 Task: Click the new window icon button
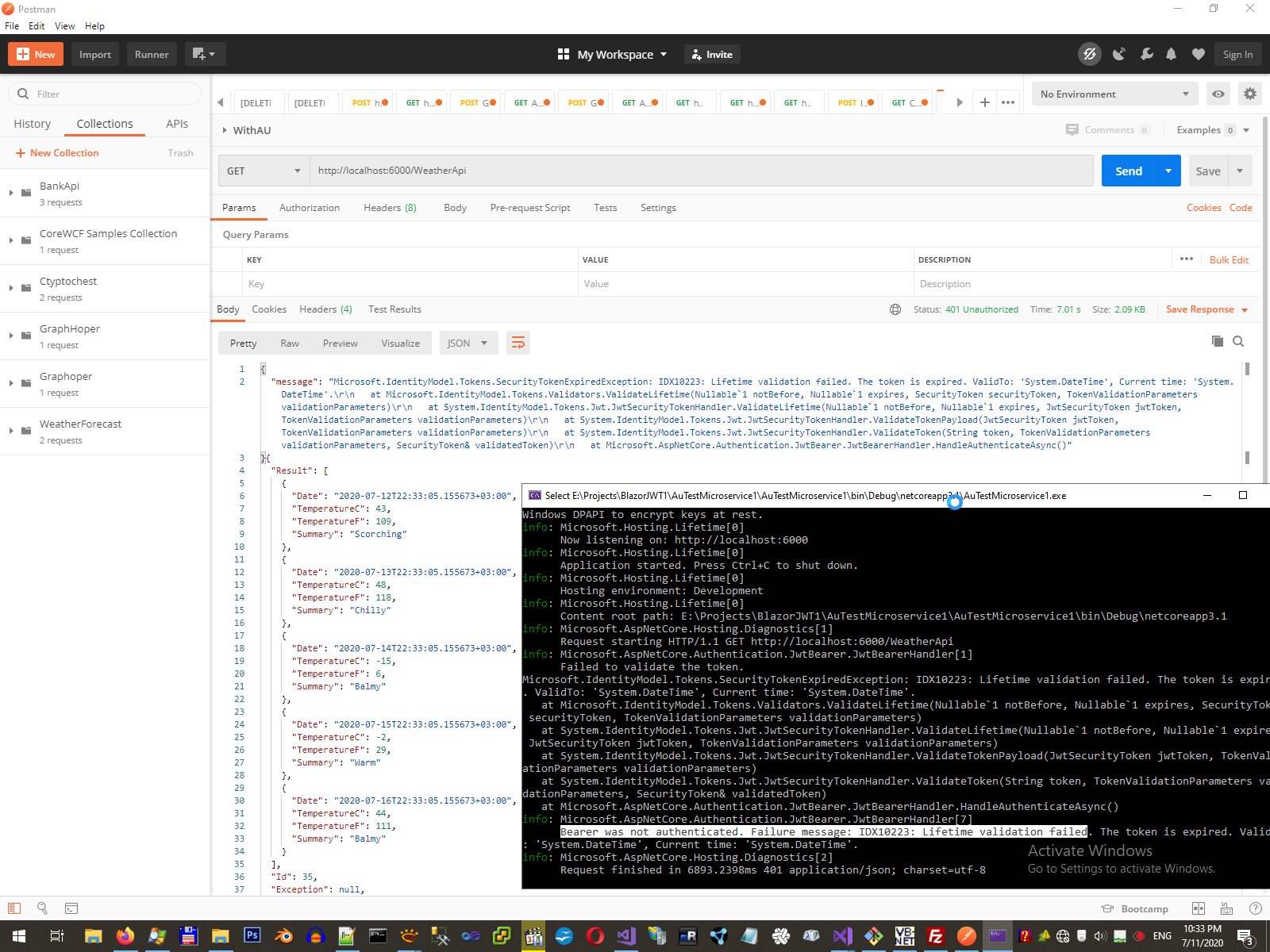click(206, 54)
